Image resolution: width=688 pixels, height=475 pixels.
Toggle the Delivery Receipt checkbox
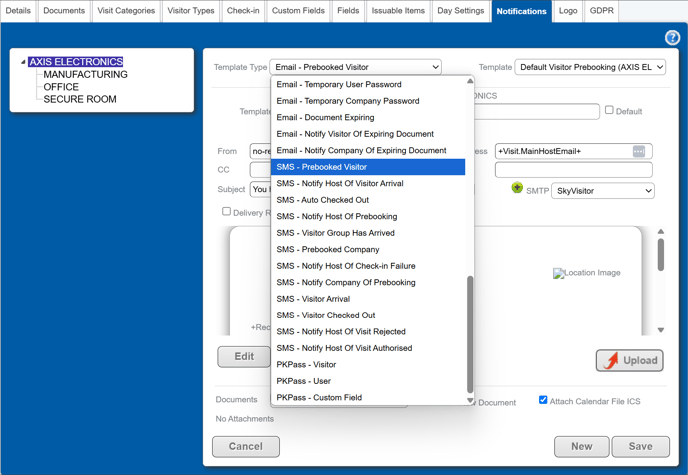pos(226,212)
